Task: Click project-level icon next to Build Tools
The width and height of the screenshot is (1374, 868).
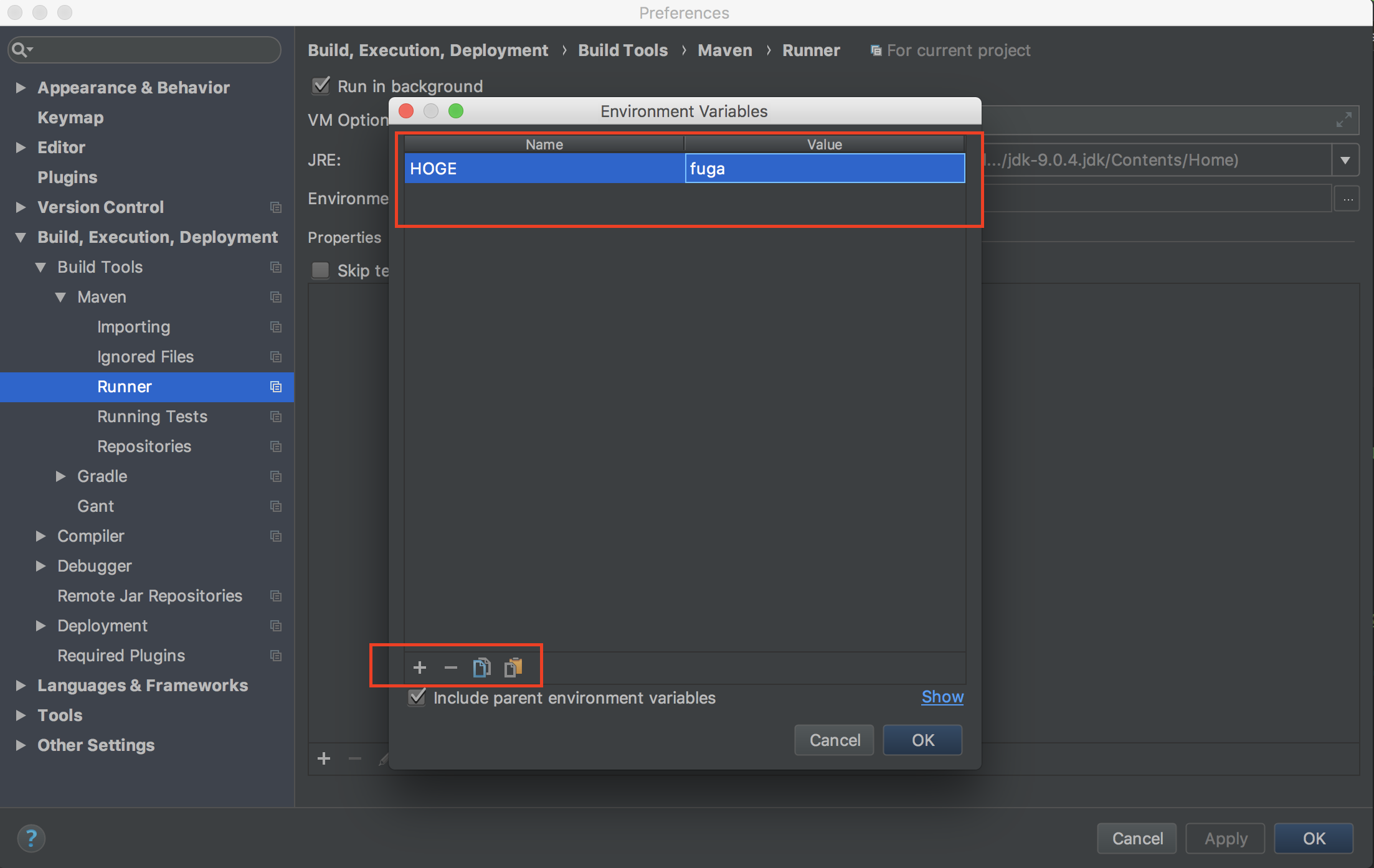Action: [276, 267]
